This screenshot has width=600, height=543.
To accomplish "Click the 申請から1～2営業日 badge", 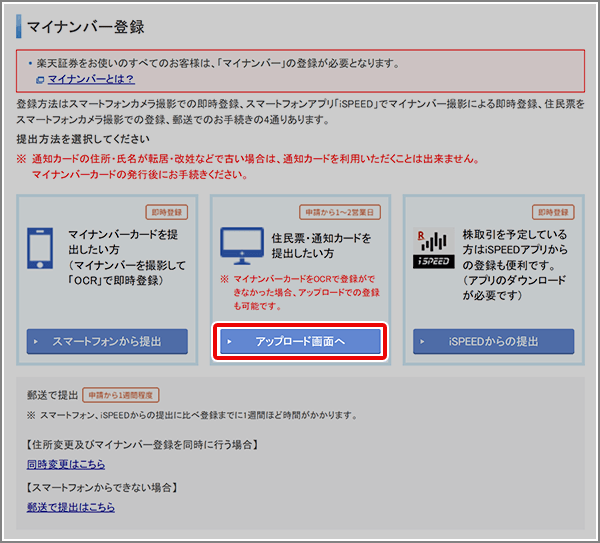I will click(x=340, y=212).
